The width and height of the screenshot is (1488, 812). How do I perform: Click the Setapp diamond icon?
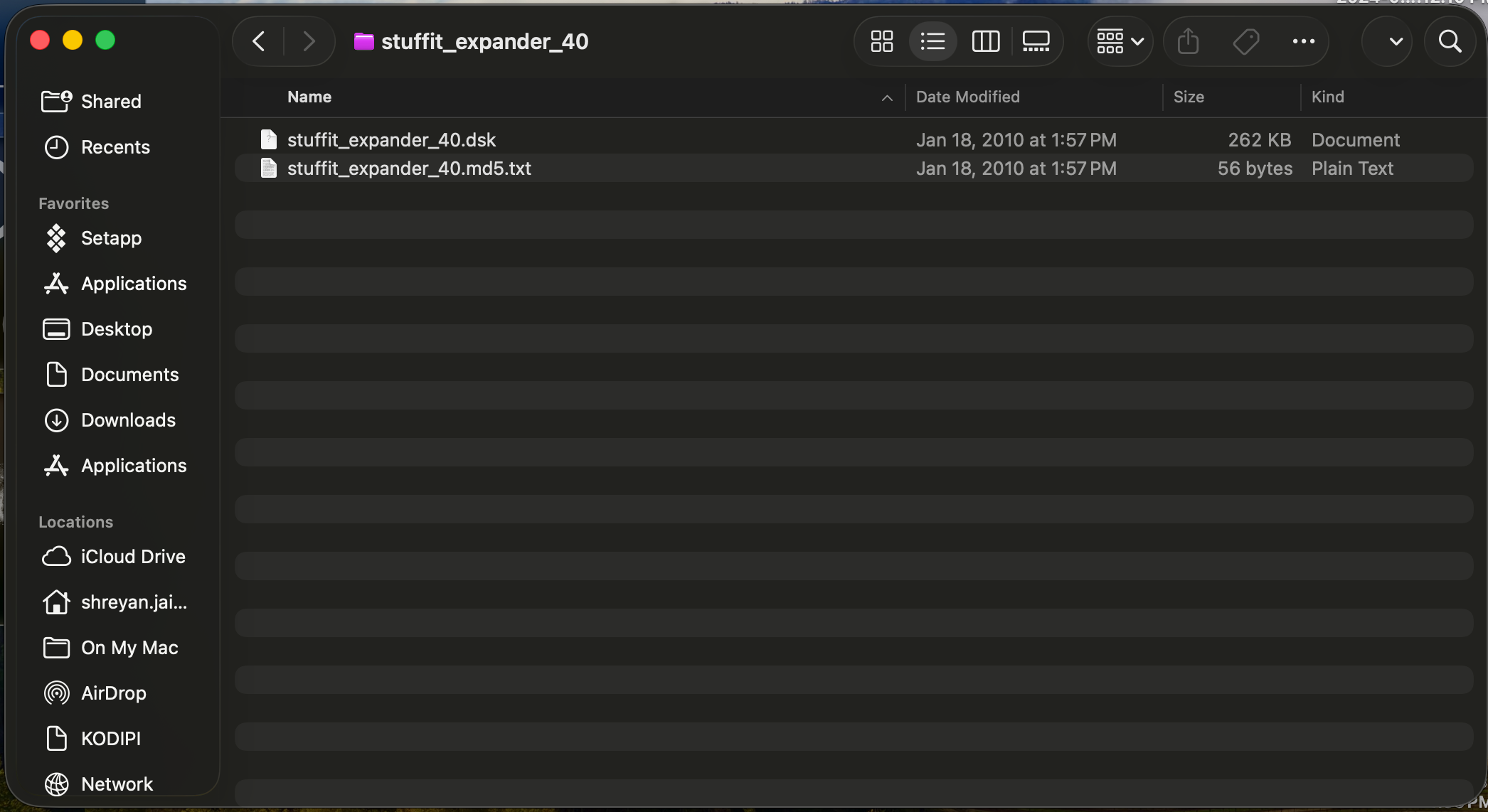(x=56, y=238)
